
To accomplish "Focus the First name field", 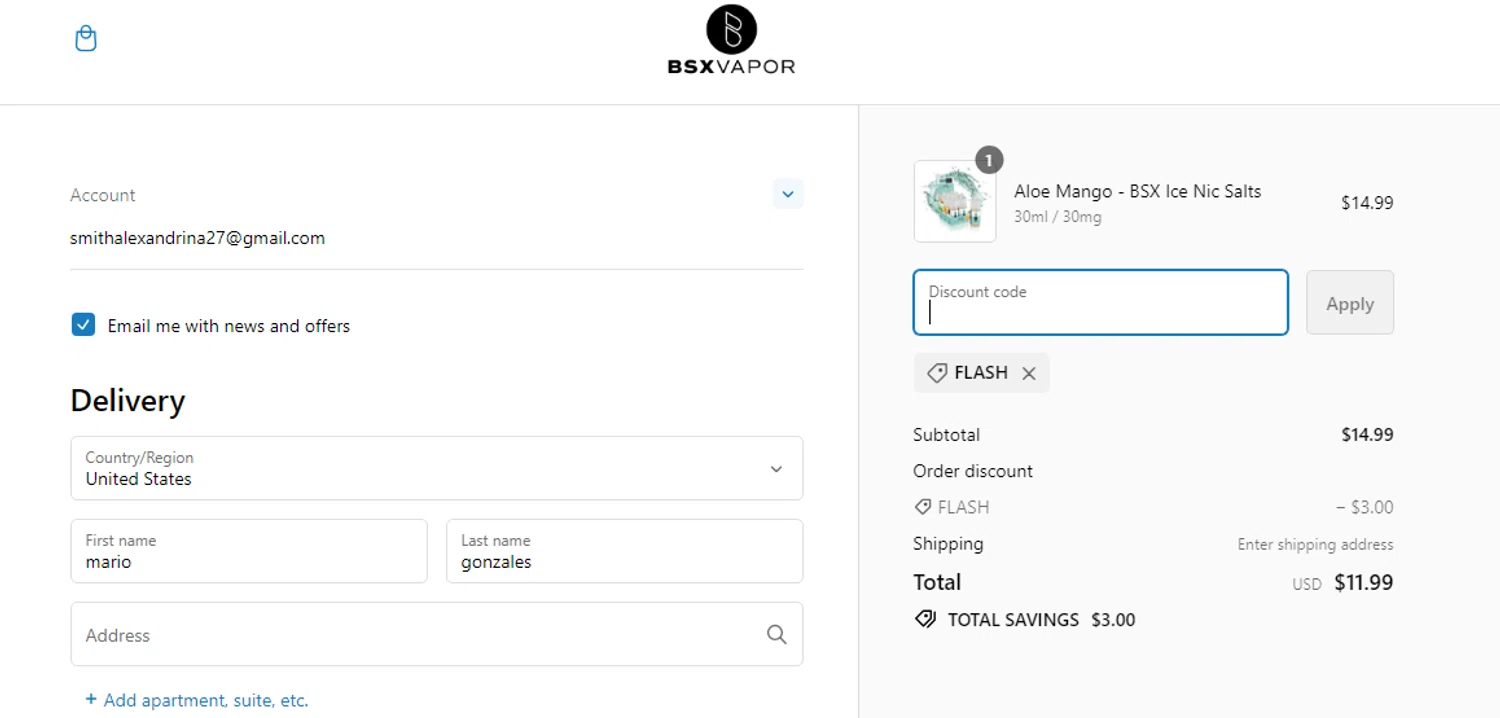I will coord(249,551).
